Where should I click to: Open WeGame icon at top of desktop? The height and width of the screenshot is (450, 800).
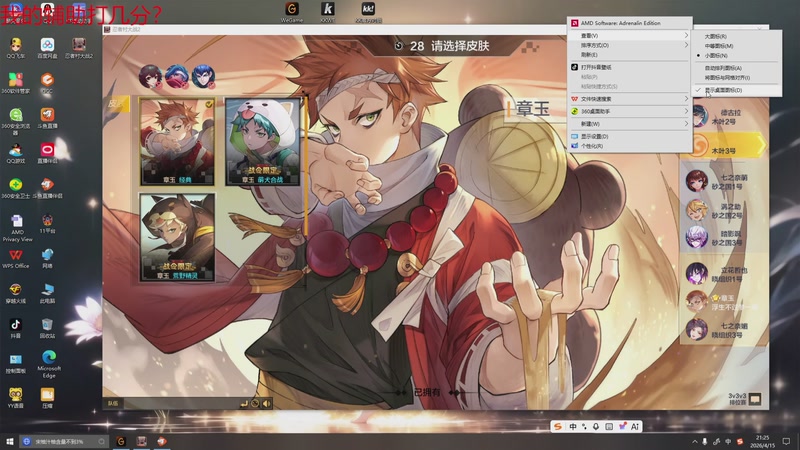(x=292, y=12)
